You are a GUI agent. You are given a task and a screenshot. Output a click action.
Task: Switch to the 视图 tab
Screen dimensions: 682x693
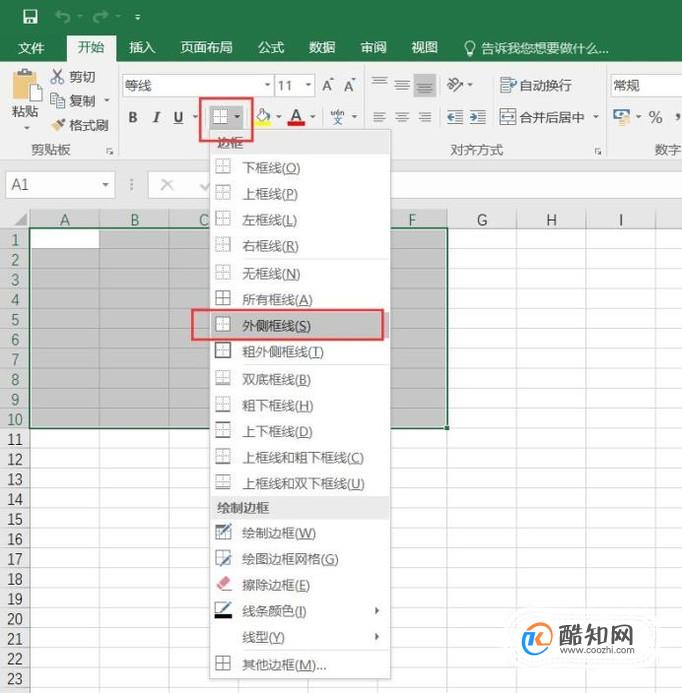click(425, 47)
